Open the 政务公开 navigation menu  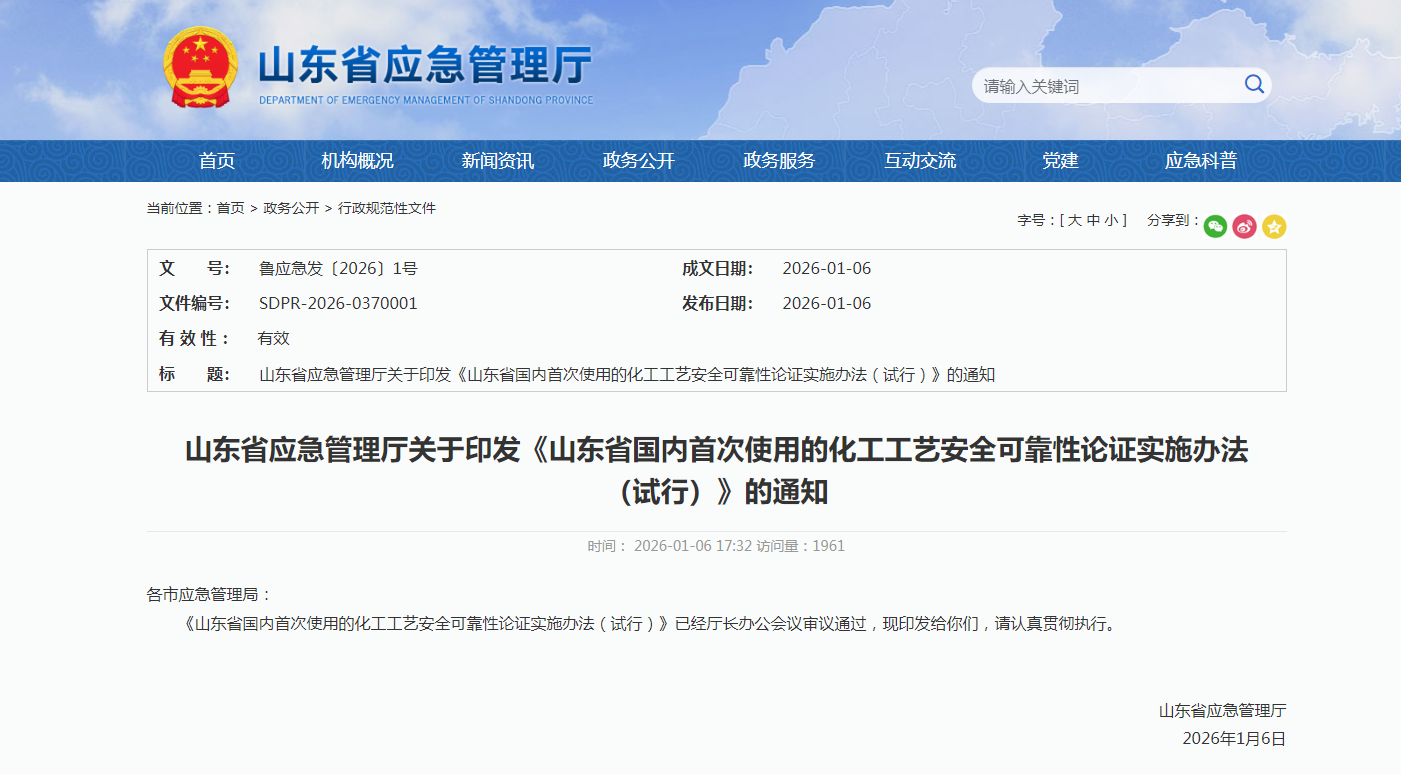(639, 161)
